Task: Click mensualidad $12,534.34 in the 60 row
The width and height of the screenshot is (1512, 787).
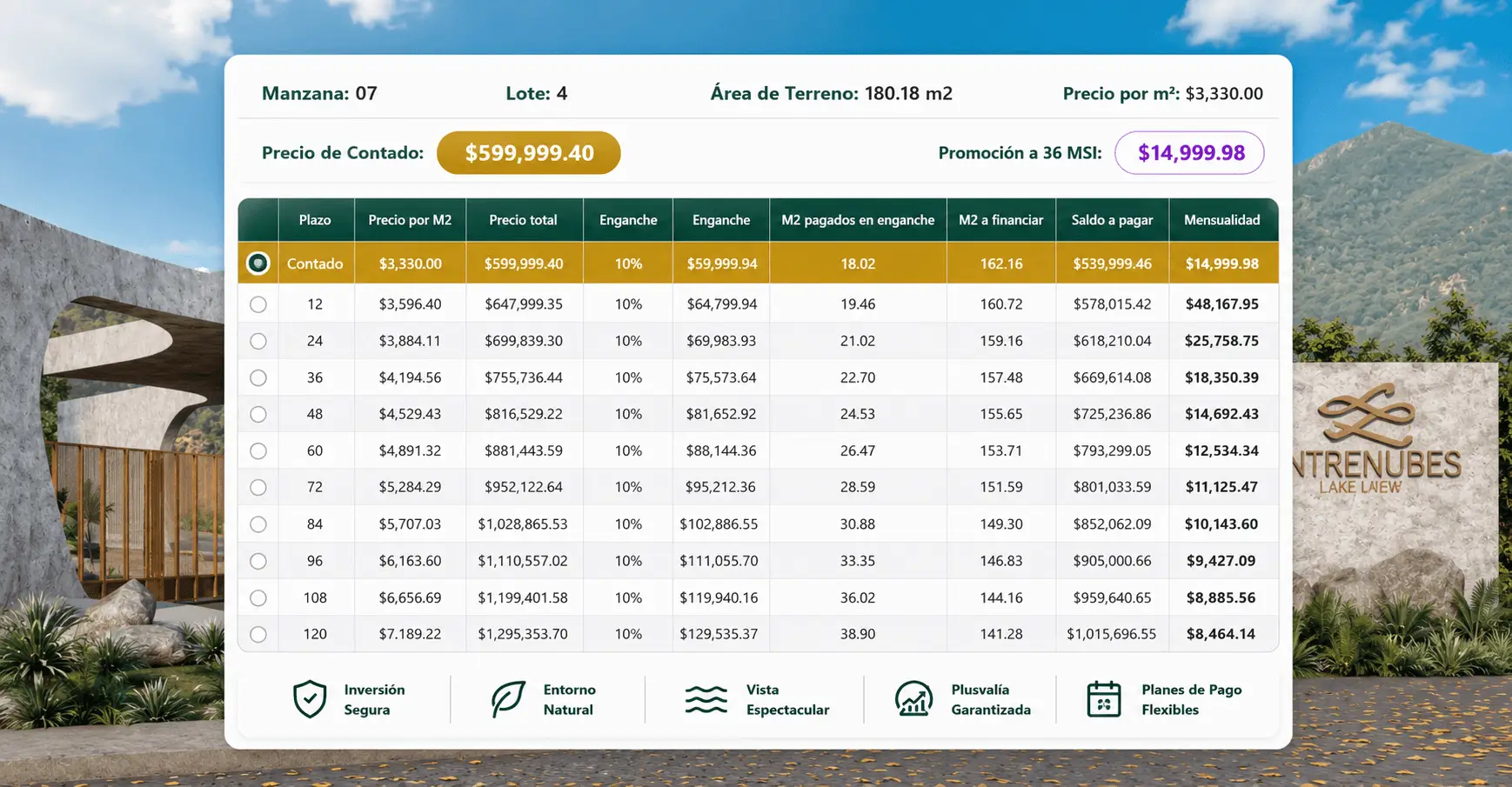Action: 1221,450
